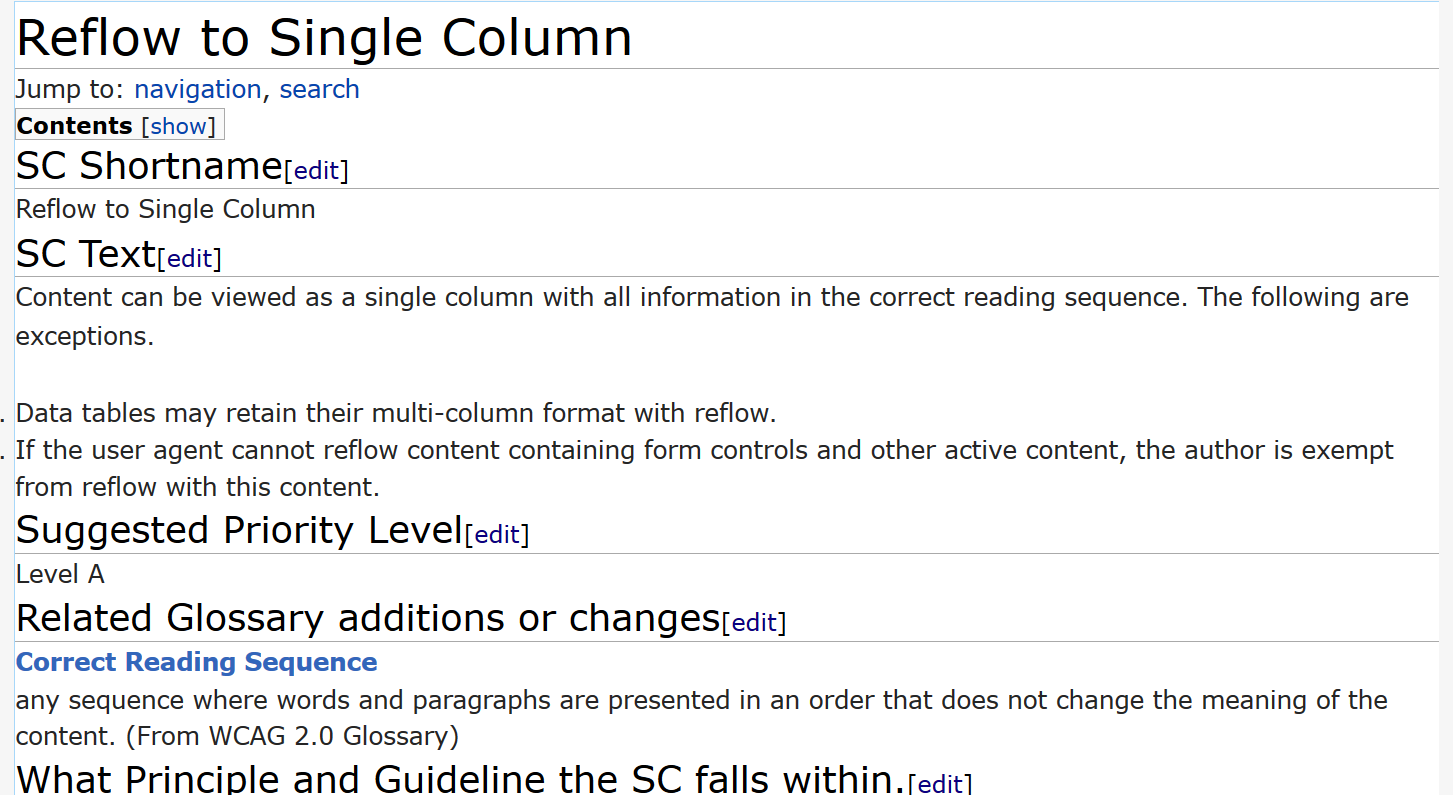Viewport: 1453px width, 795px height.
Task: Click the SC Text heading text
Action: click(86, 254)
